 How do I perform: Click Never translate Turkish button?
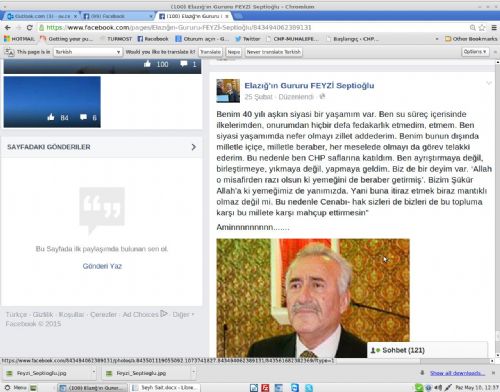pos(274,52)
